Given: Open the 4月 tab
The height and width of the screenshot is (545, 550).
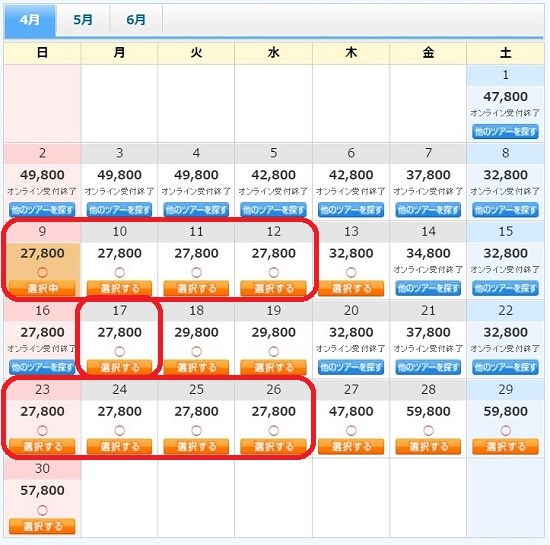Looking at the screenshot, I should (x=30, y=20).
